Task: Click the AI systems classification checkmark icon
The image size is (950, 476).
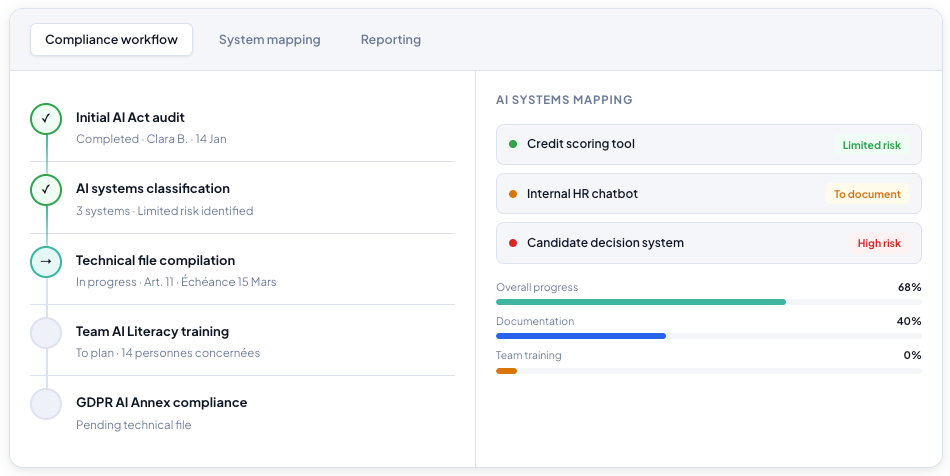Action: [x=46, y=190]
